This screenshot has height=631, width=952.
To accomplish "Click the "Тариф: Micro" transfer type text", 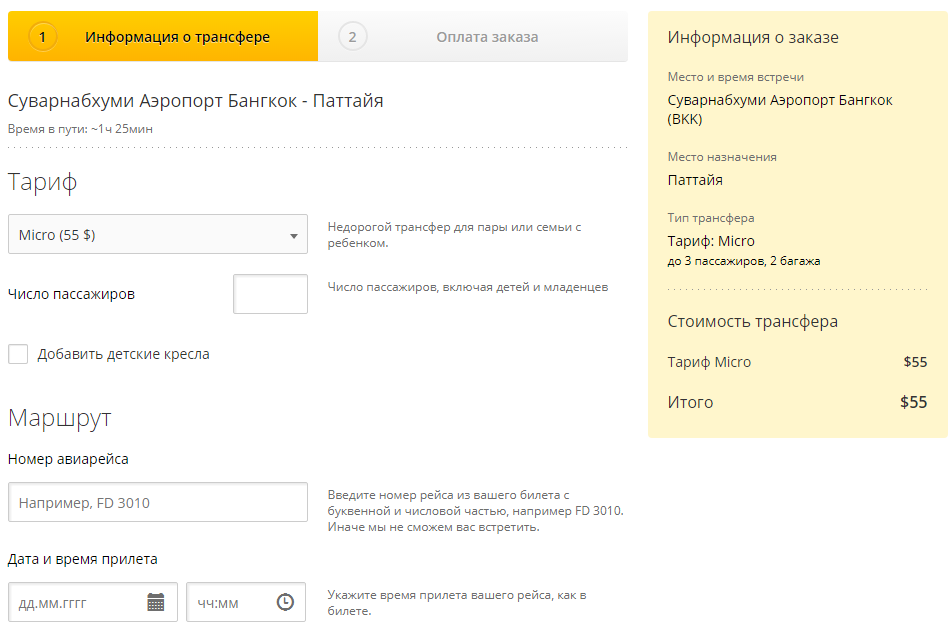I will pyautogui.click(x=711, y=241).
